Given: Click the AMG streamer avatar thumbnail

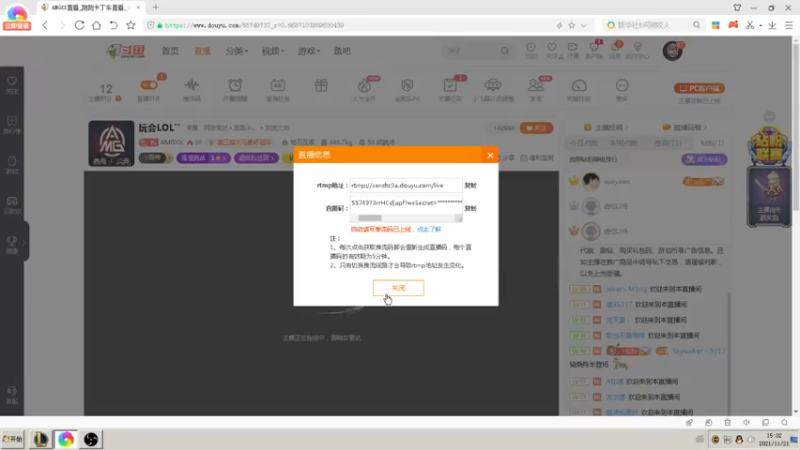Looking at the screenshot, I should [111, 143].
